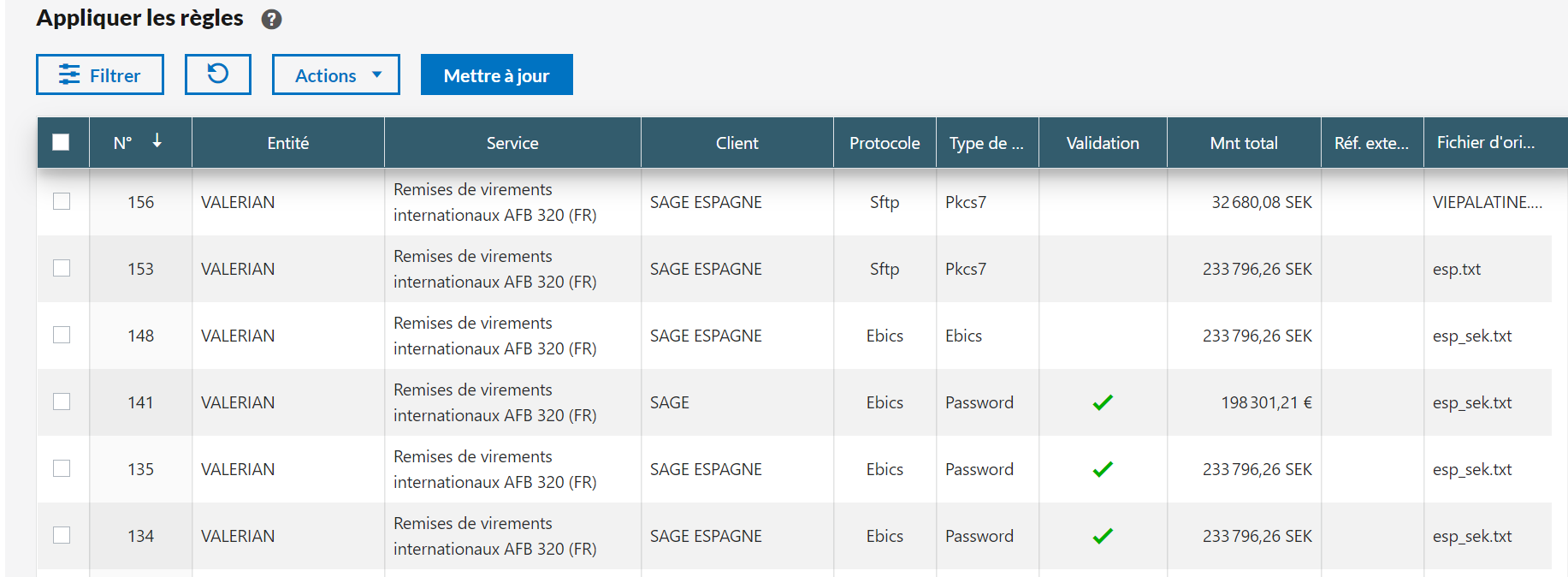The width and height of the screenshot is (1568, 577).
Task: Open the Actions dropdown menu
Action: tap(335, 75)
